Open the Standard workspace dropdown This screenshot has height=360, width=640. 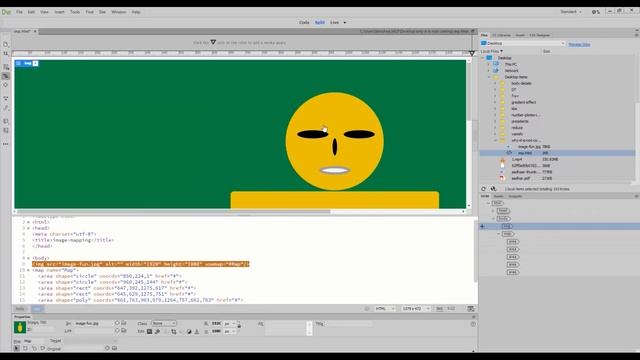571,12
